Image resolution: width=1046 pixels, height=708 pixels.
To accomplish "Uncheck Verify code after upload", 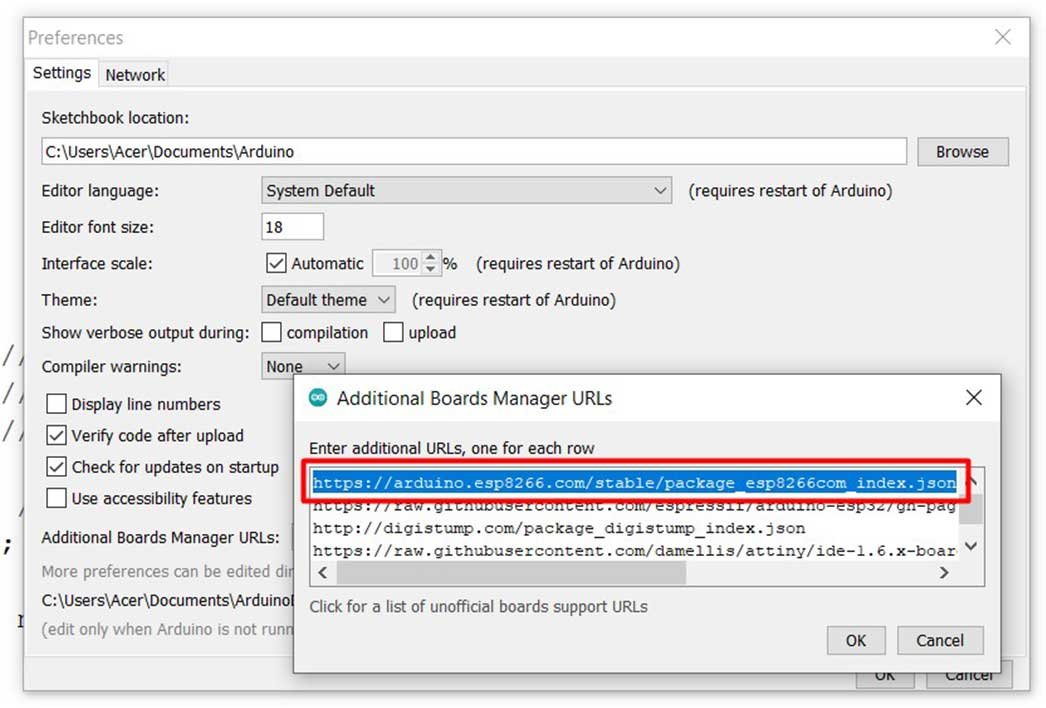I will (x=57, y=436).
